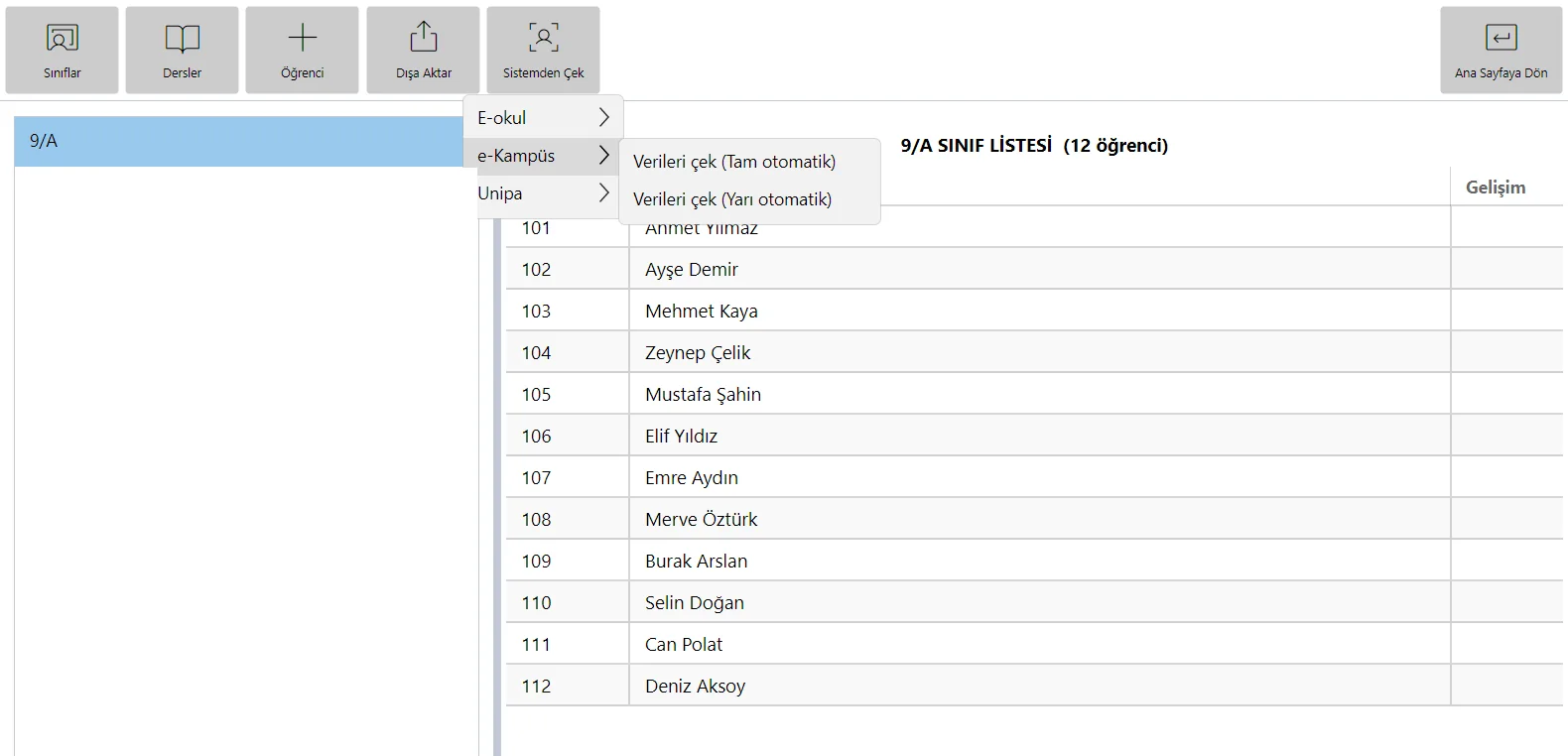The image size is (1568, 756).
Task: Choose Verileri çek (Yarı otomatik)
Action: [749, 199]
